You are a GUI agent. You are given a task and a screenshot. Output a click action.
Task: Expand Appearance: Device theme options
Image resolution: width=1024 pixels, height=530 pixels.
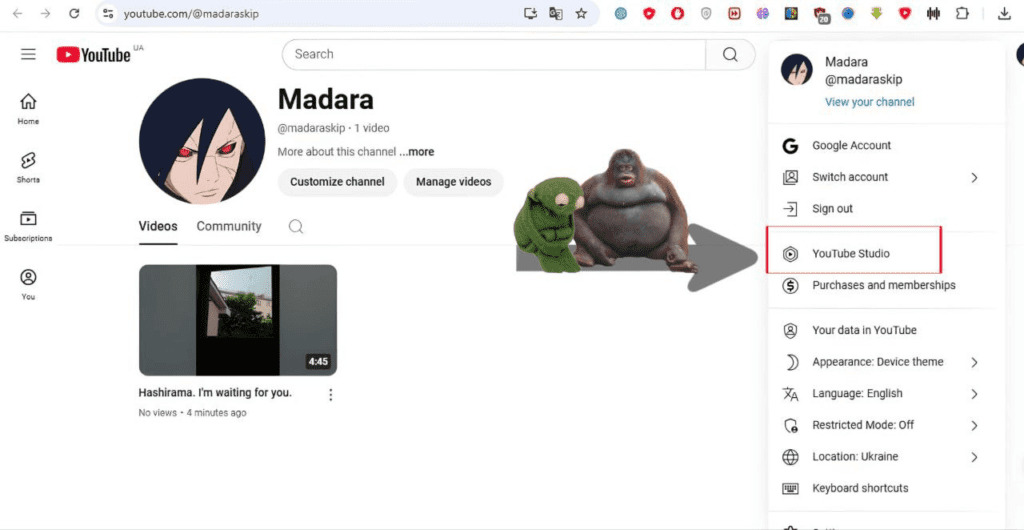[886, 362]
